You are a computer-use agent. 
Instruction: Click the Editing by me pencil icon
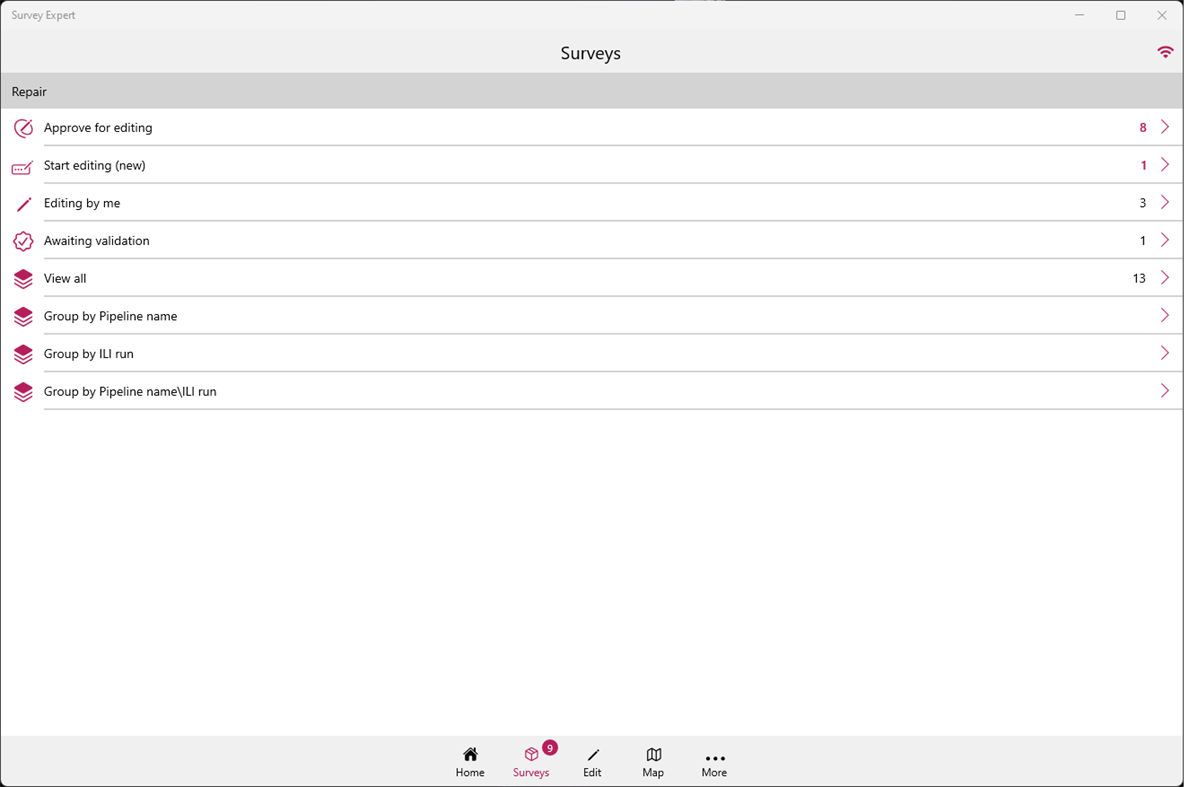(x=24, y=204)
